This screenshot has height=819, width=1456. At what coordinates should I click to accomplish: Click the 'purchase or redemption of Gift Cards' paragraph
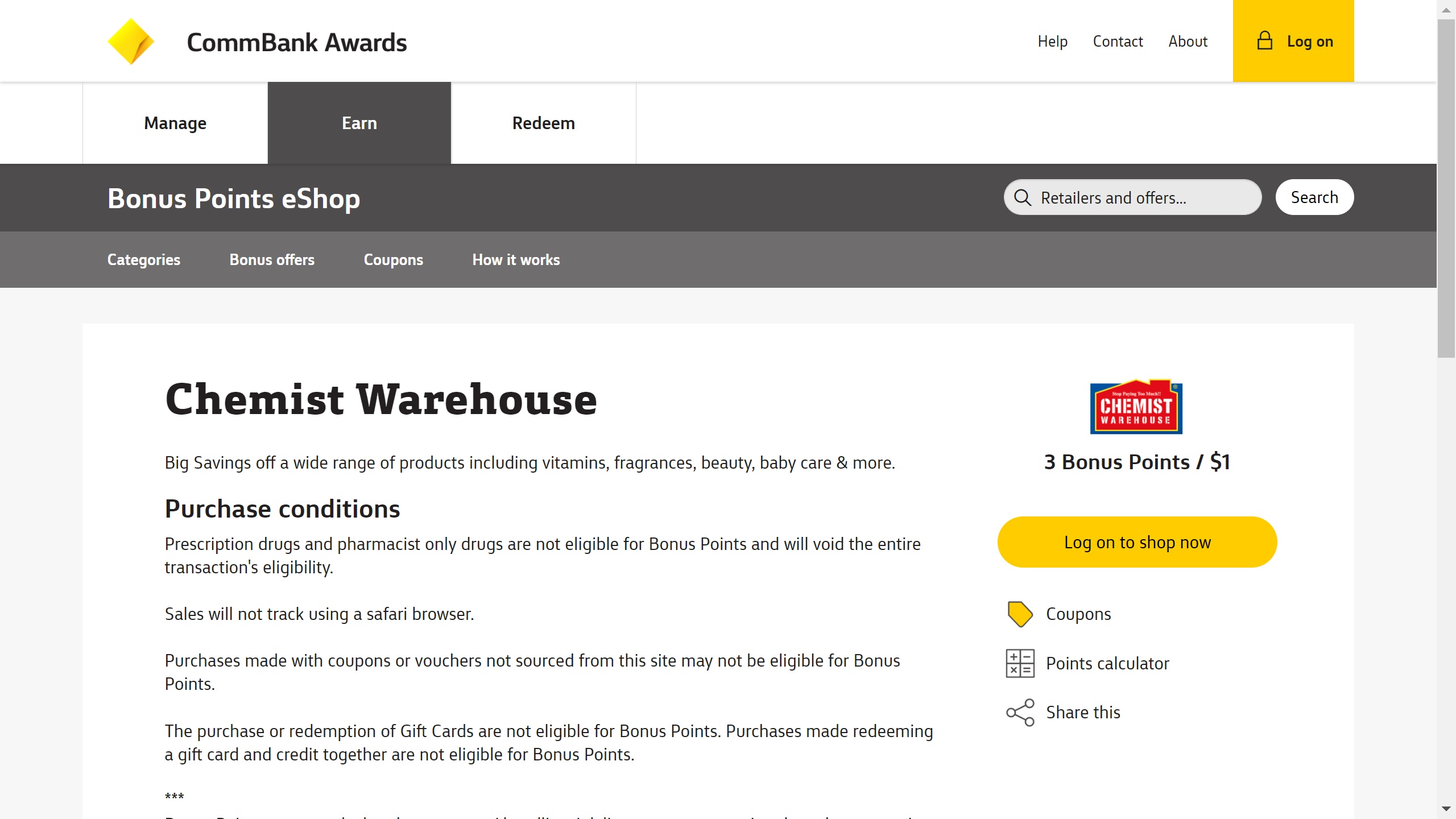coord(549,743)
